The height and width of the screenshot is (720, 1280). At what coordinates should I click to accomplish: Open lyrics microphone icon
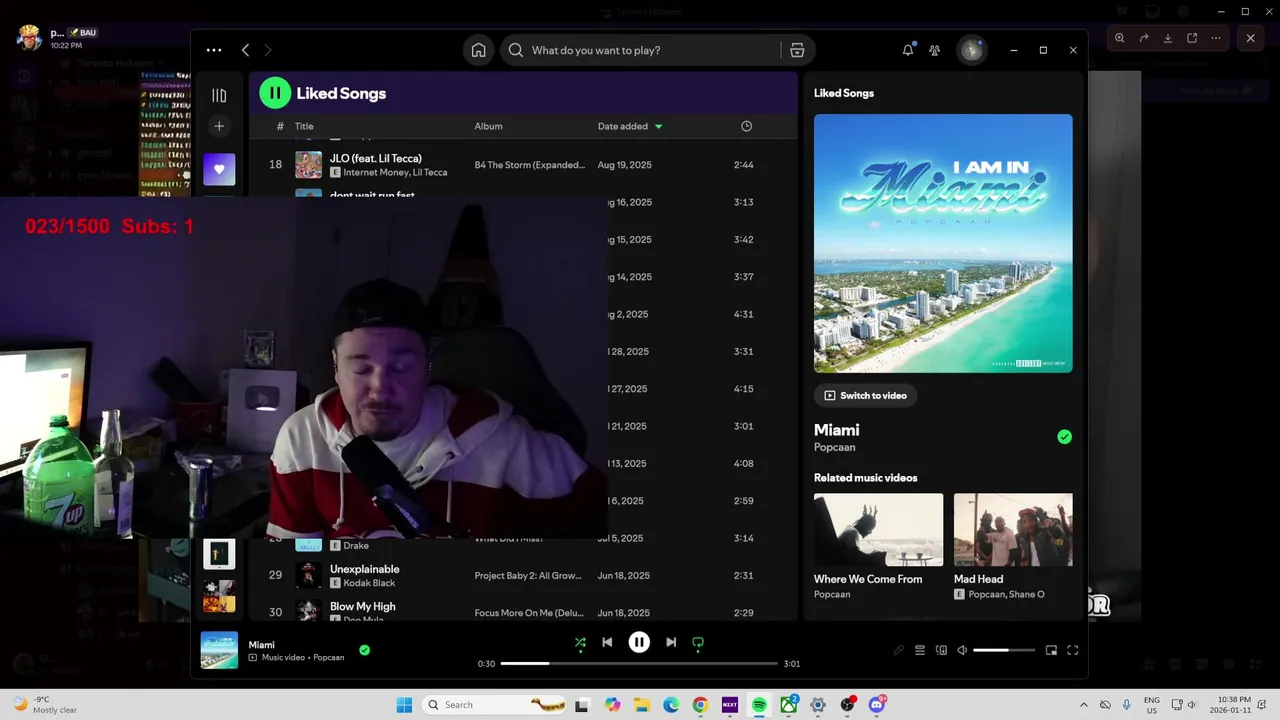pyautogui.click(x=898, y=650)
